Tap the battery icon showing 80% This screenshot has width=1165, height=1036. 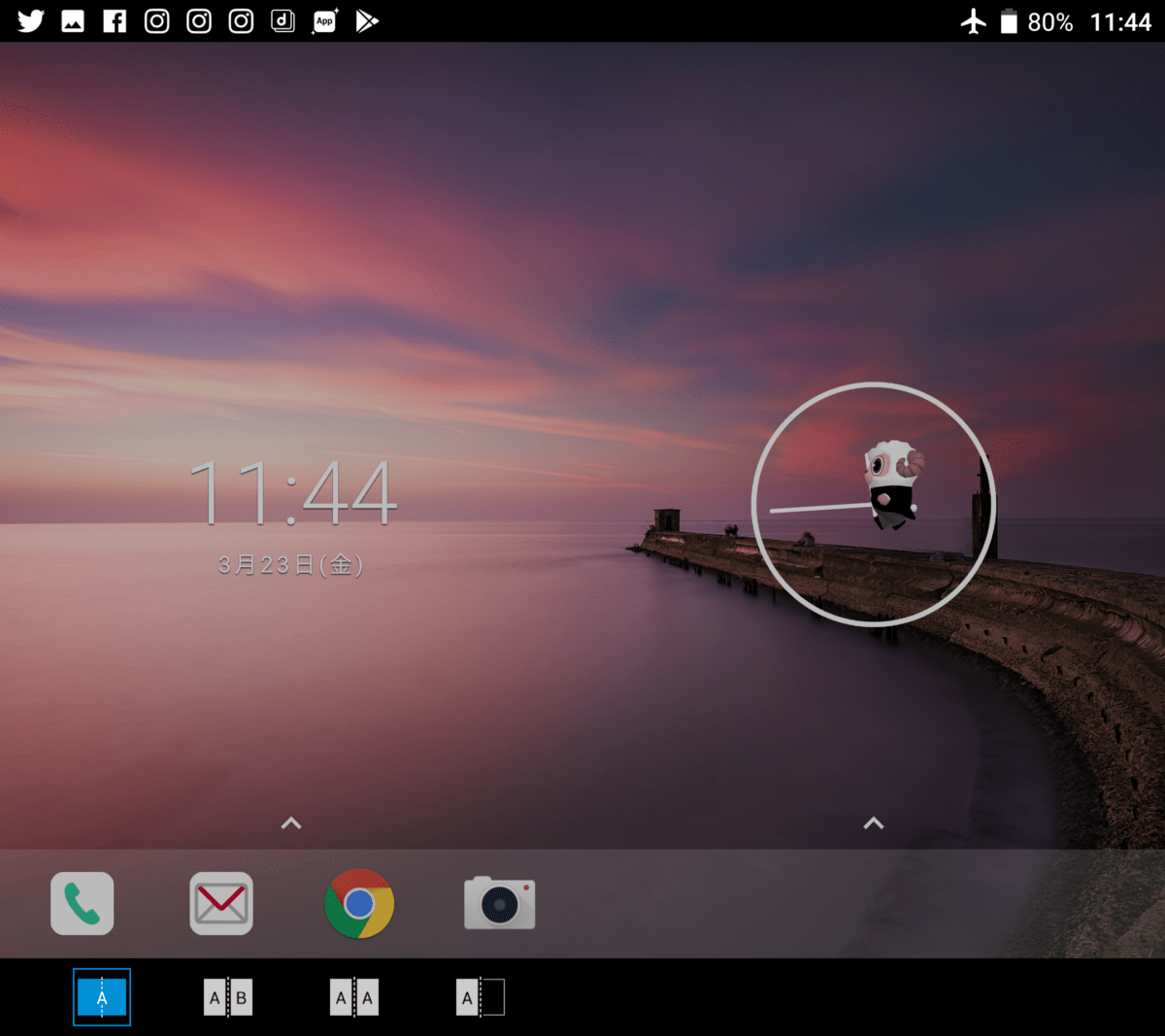1009,21
